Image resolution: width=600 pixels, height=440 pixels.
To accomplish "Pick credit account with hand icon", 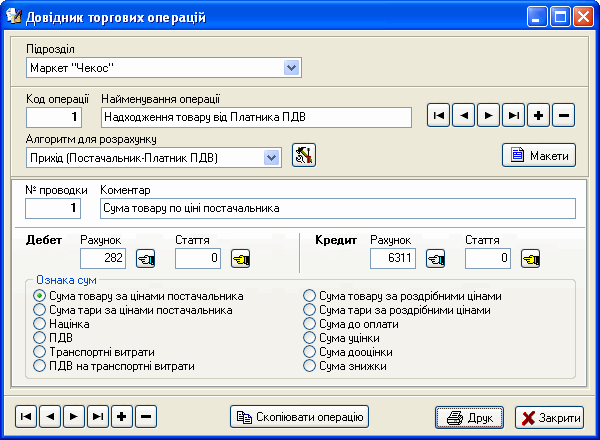I will [x=435, y=259].
